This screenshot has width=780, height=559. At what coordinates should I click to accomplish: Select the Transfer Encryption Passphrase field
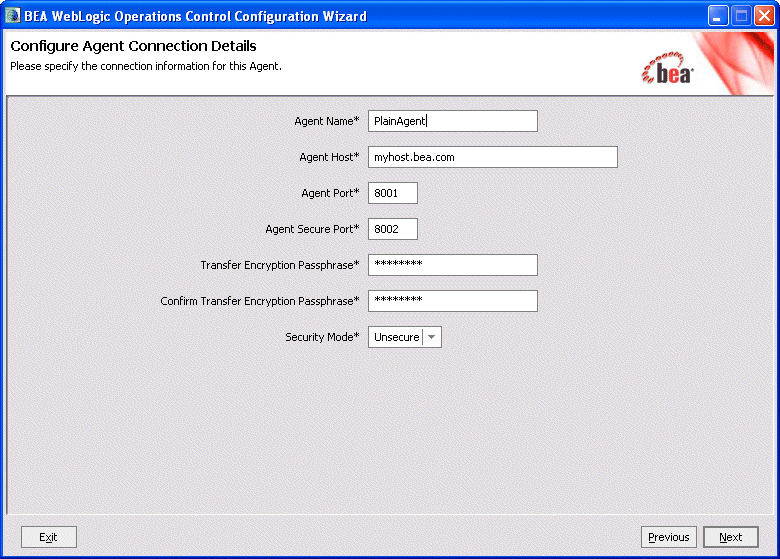coord(453,265)
